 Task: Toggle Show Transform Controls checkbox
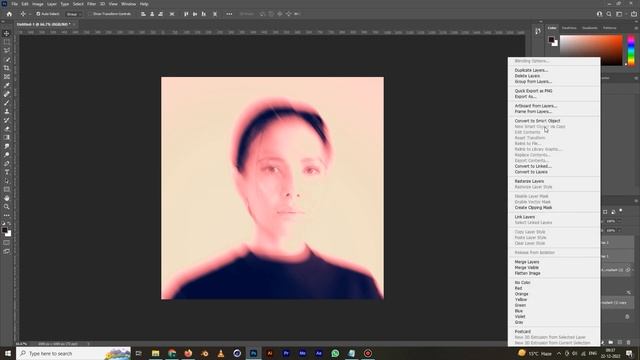tap(90, 14)
